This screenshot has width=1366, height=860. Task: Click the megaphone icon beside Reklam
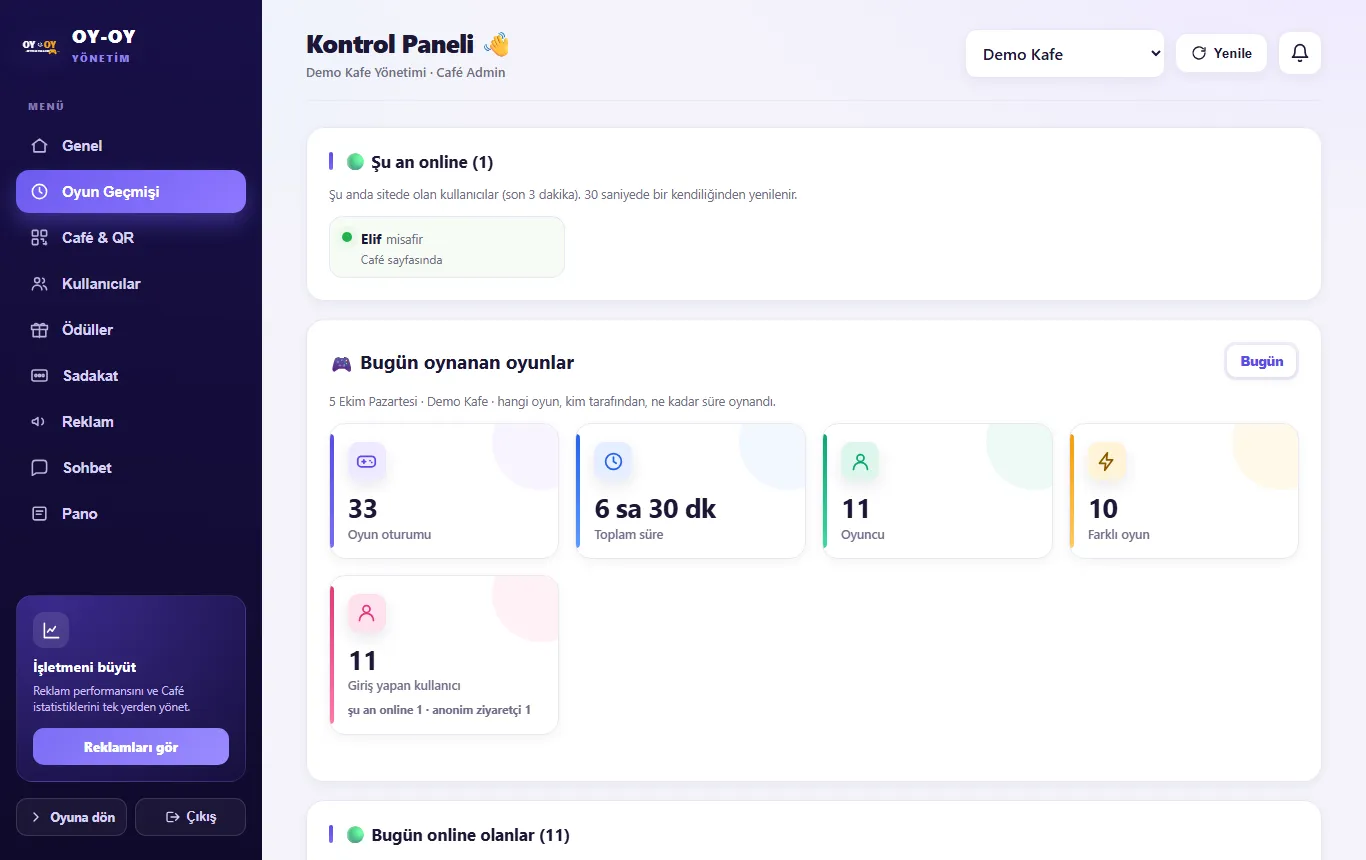39,422
